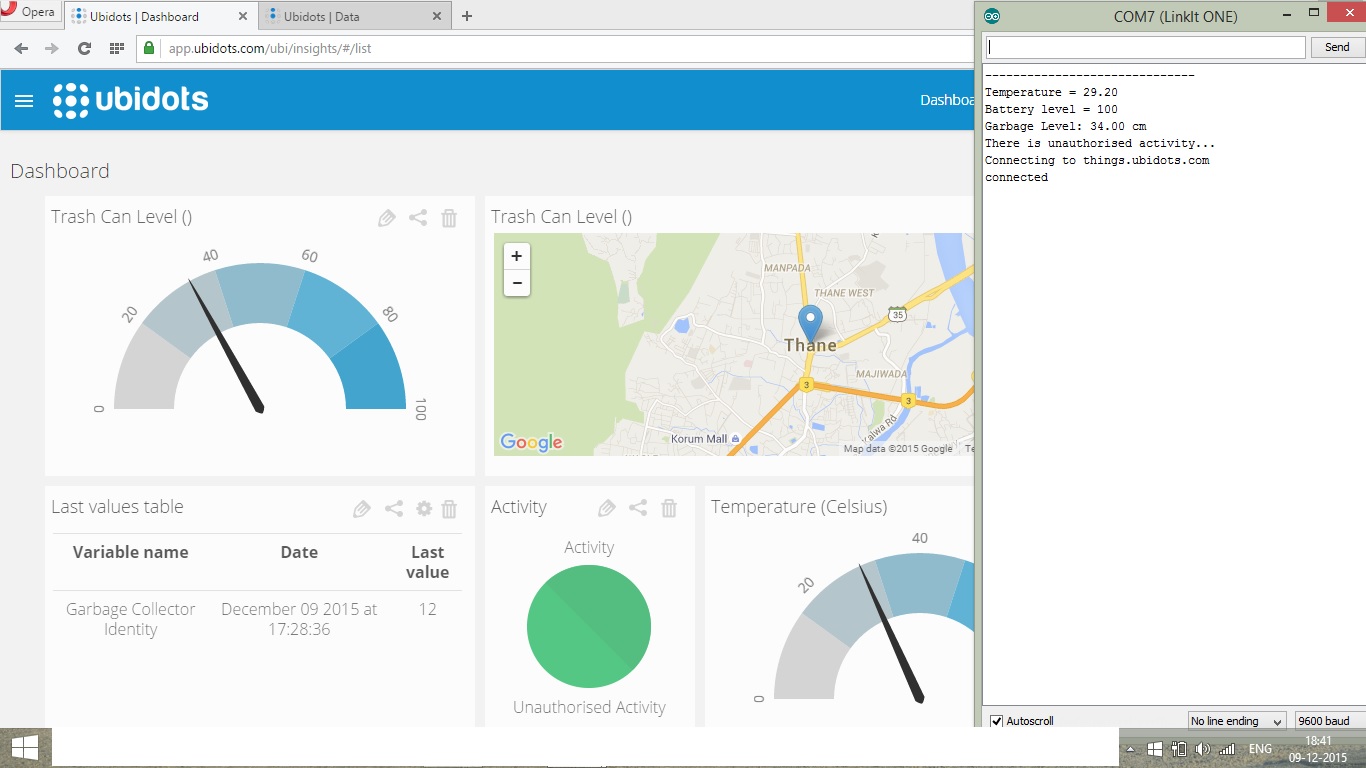
Task: Open the No line ending dropdown
Action: pos(1237,721)
